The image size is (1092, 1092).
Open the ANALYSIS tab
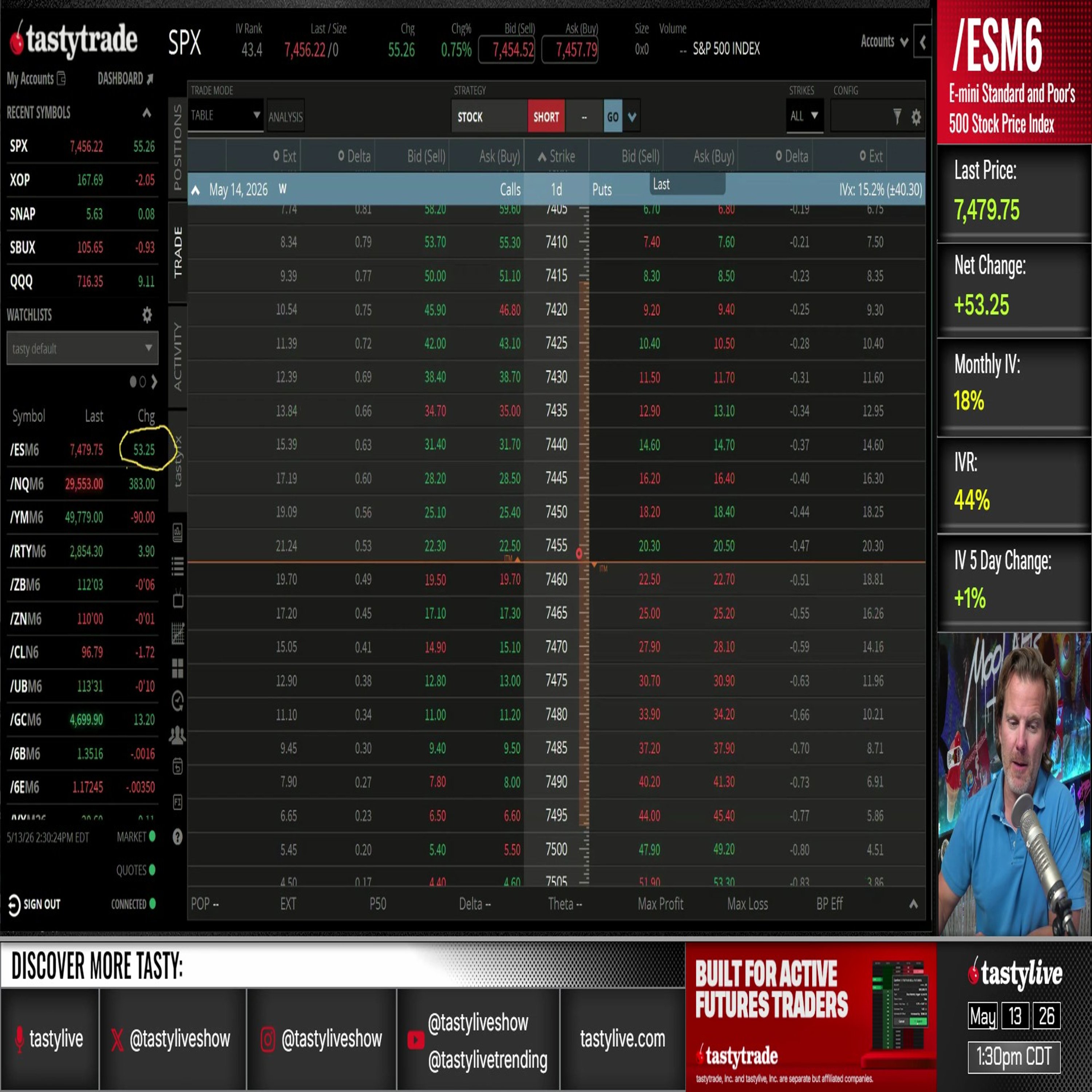tap(285, 116)
